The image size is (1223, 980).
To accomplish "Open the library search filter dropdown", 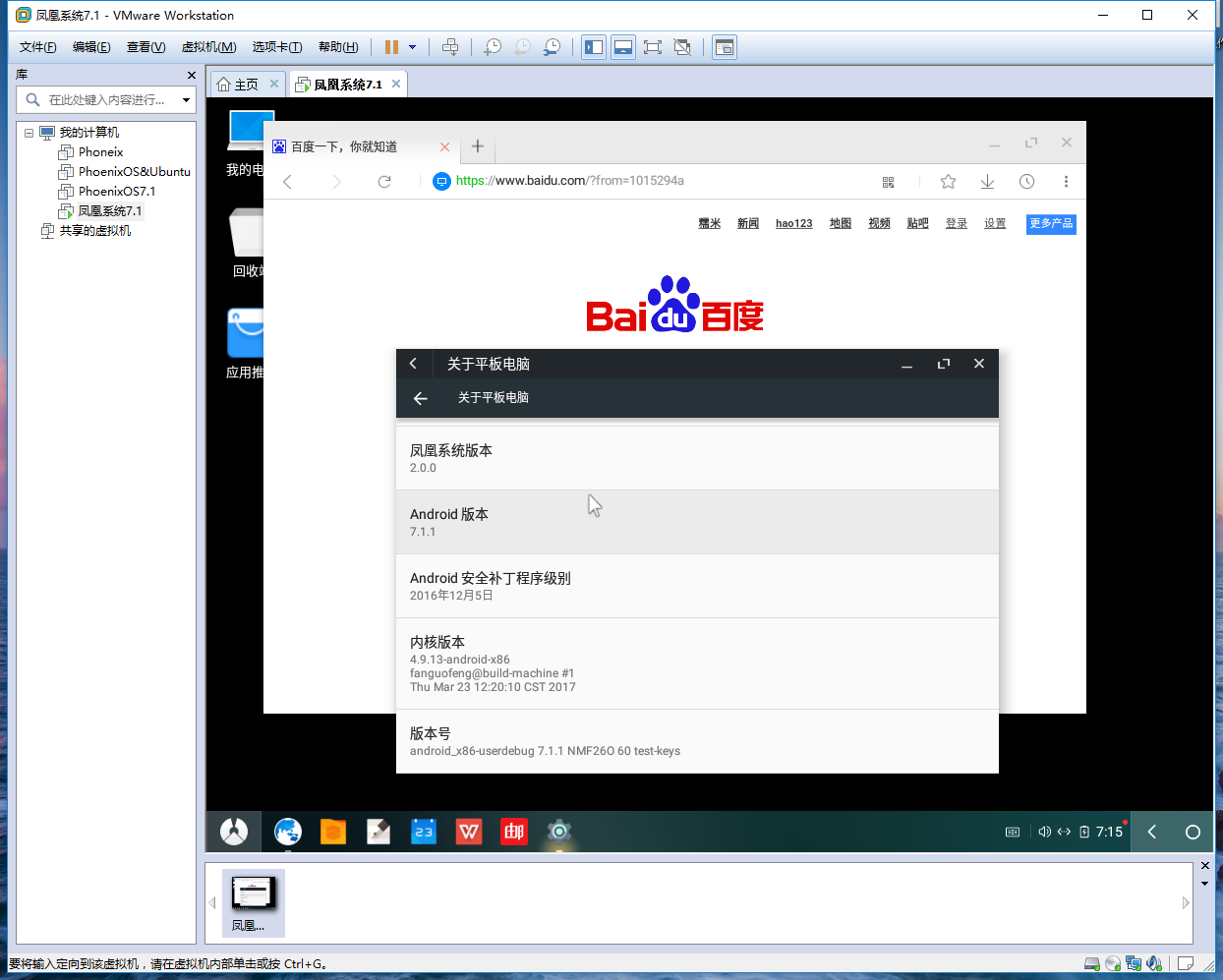I will pyautogui.click(x=186, y=99).
